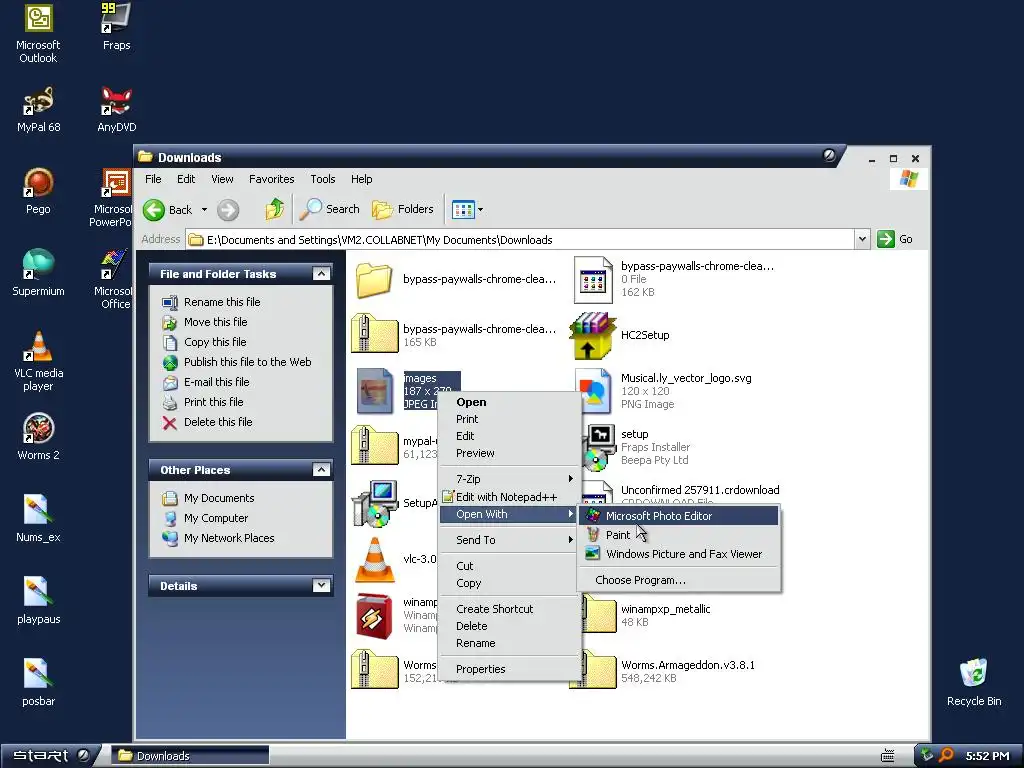The height and width of the screenshot is (768, 1024).
Task: Select the Worms.Armageddon.v3.8.1 archive
Action: click(688, 665)
